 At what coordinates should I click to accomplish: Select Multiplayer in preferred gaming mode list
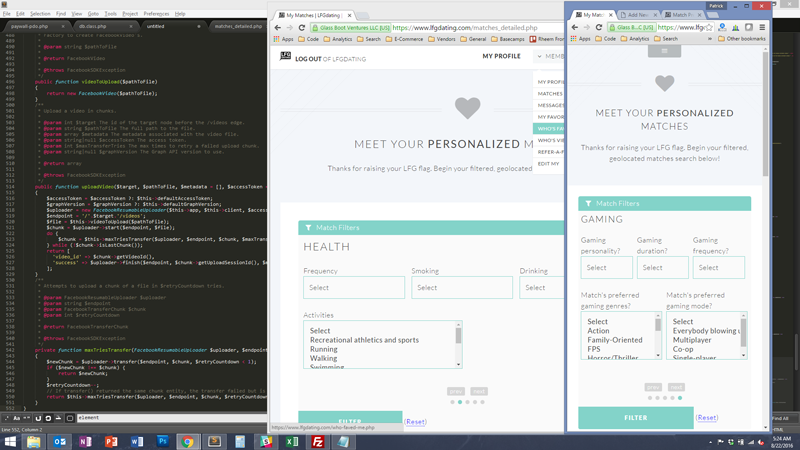tap(692, 340)
